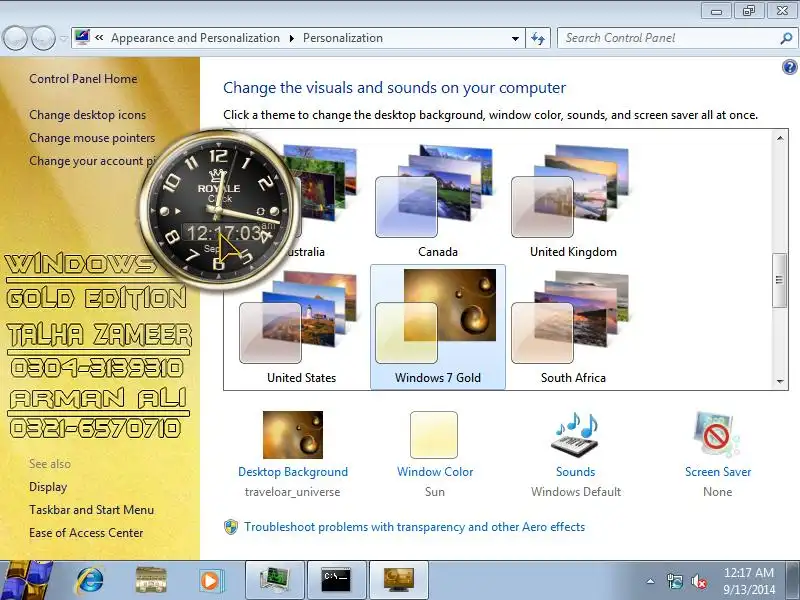Open the Control Panel help icon
Image resolution: width=800 pixels, height=600 pixels.
coord(789,67)
